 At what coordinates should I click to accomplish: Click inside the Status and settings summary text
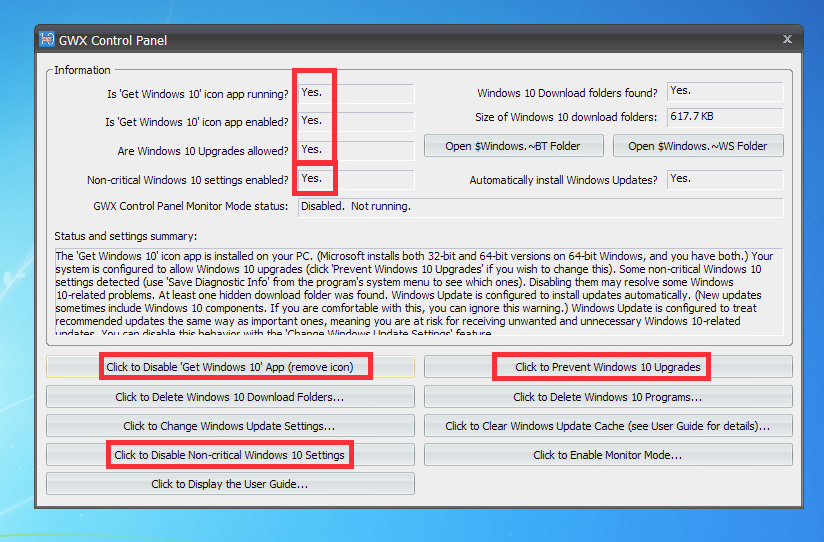click(x=419, y=292)
